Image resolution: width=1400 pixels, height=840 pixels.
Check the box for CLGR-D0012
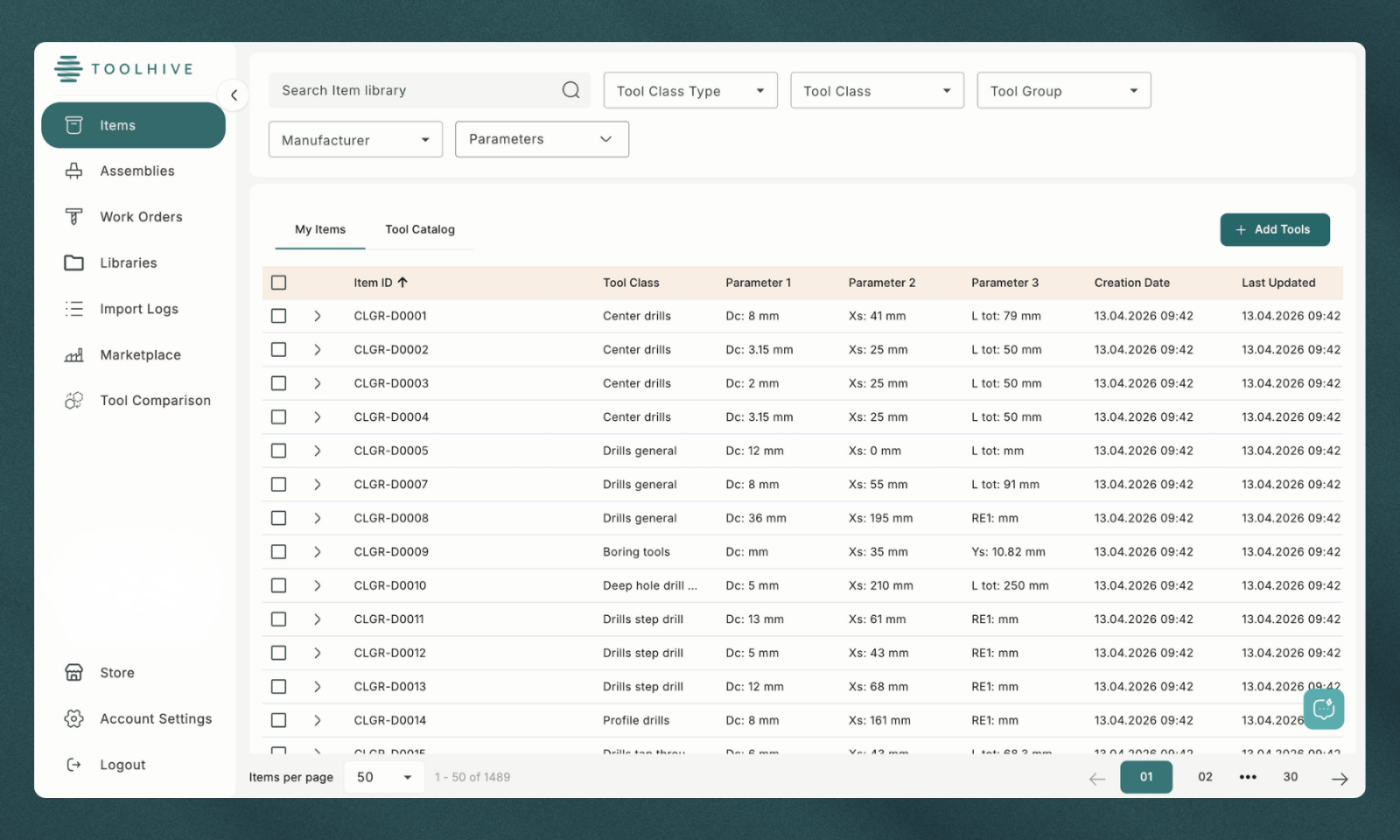[278, 653]
